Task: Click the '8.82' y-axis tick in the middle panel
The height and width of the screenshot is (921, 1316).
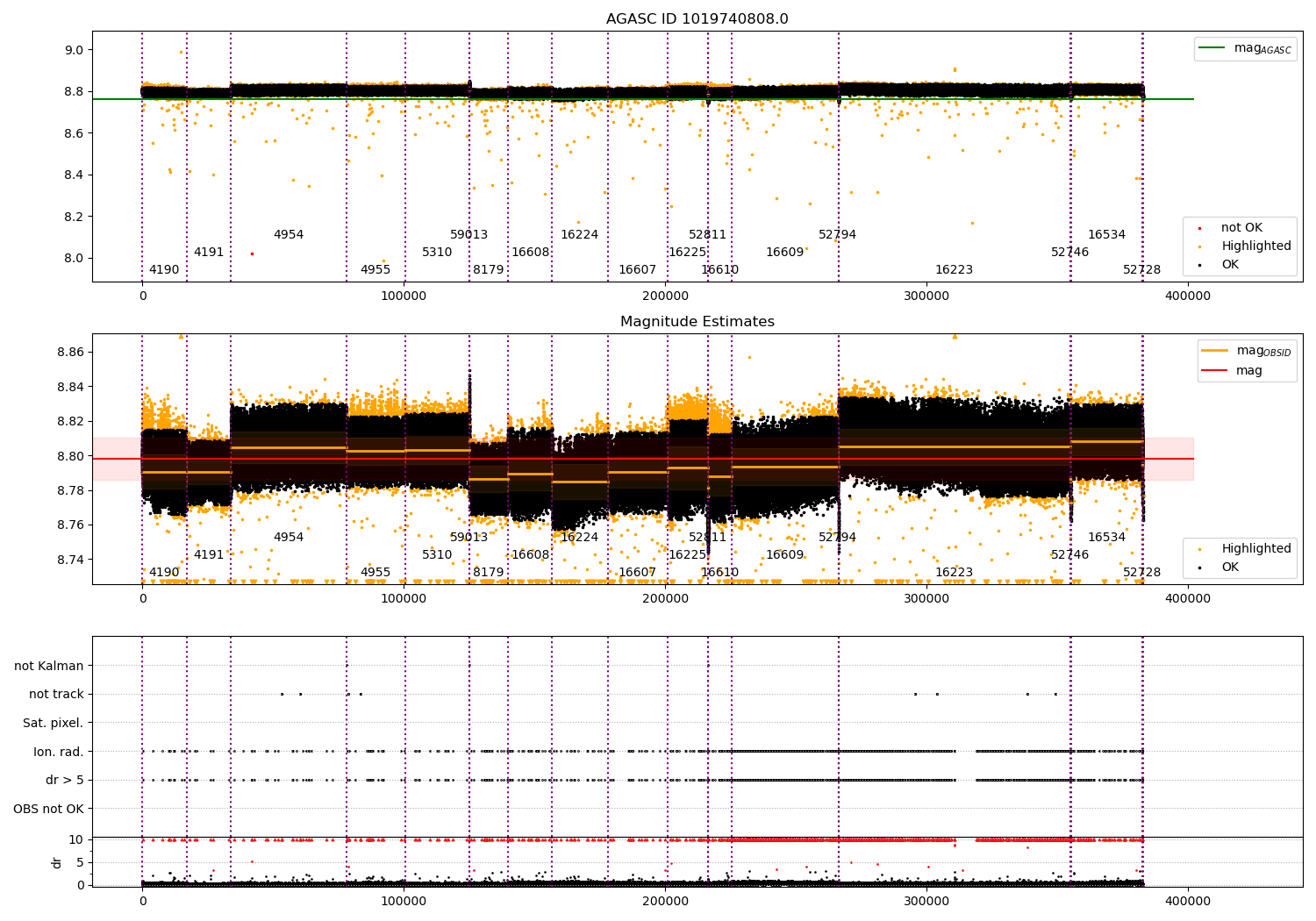Action: [70, 421]
